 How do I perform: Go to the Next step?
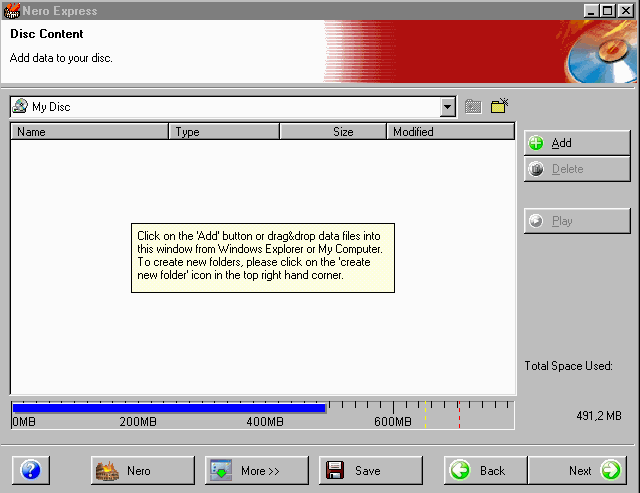pyautogui.click(x=582, y=470)
